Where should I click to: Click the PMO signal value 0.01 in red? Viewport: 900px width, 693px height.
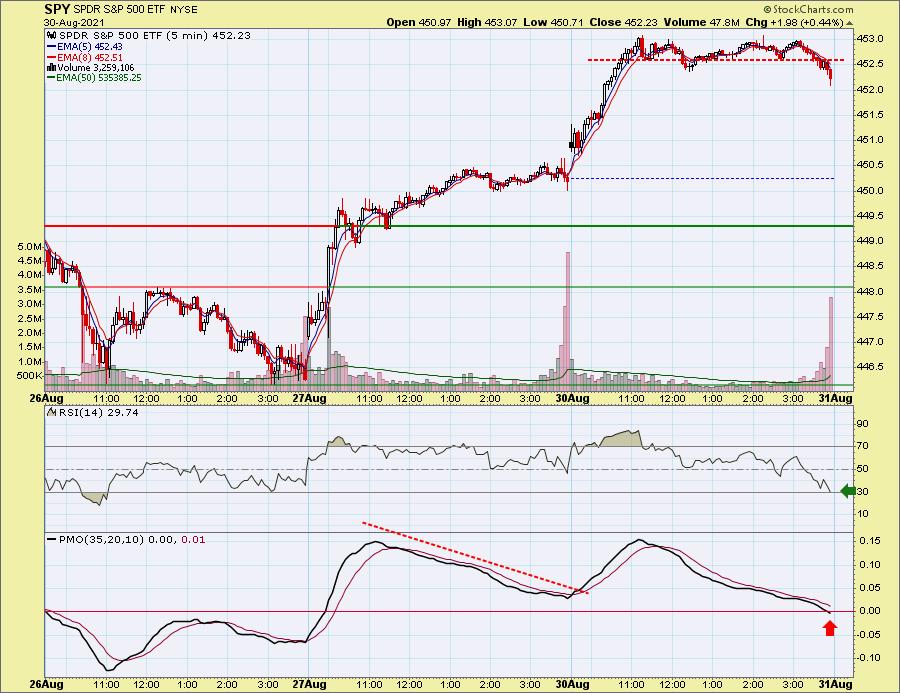click(193, 540)
